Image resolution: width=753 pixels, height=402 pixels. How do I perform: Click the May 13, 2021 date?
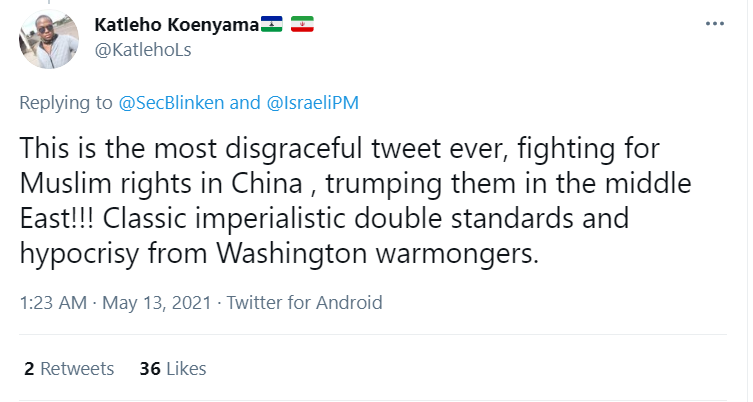click(x=148, y=302)
